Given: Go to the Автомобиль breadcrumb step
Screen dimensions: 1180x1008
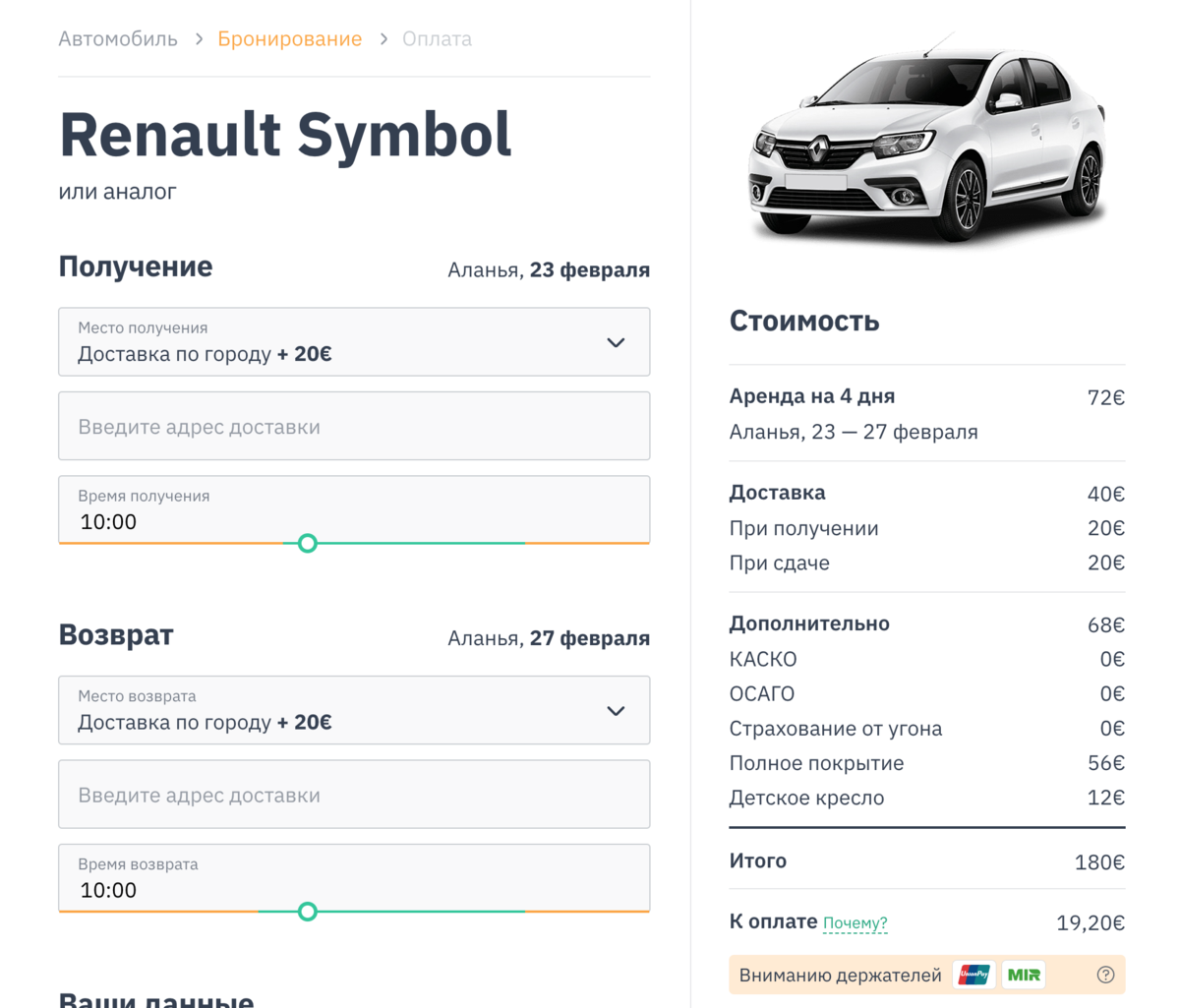Looking at the screenshot, I should pyautogui.click(x=118, y=39).
